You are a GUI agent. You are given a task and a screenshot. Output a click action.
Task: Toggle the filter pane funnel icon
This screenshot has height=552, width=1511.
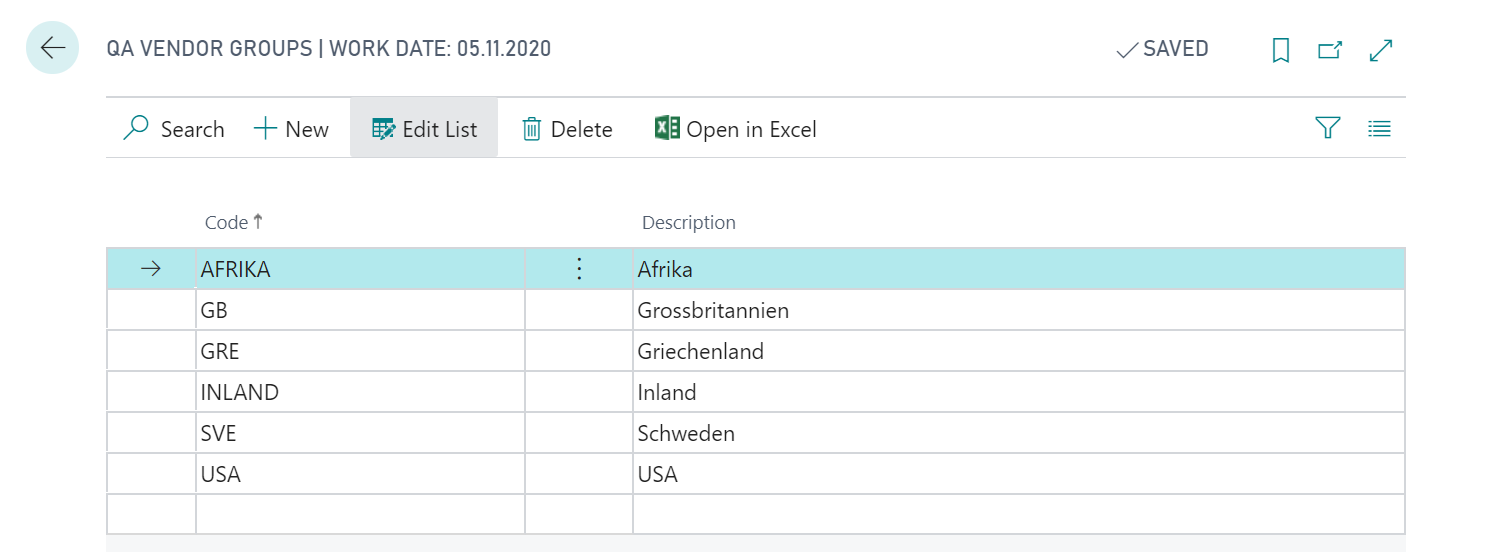(x=1327, y=128)
